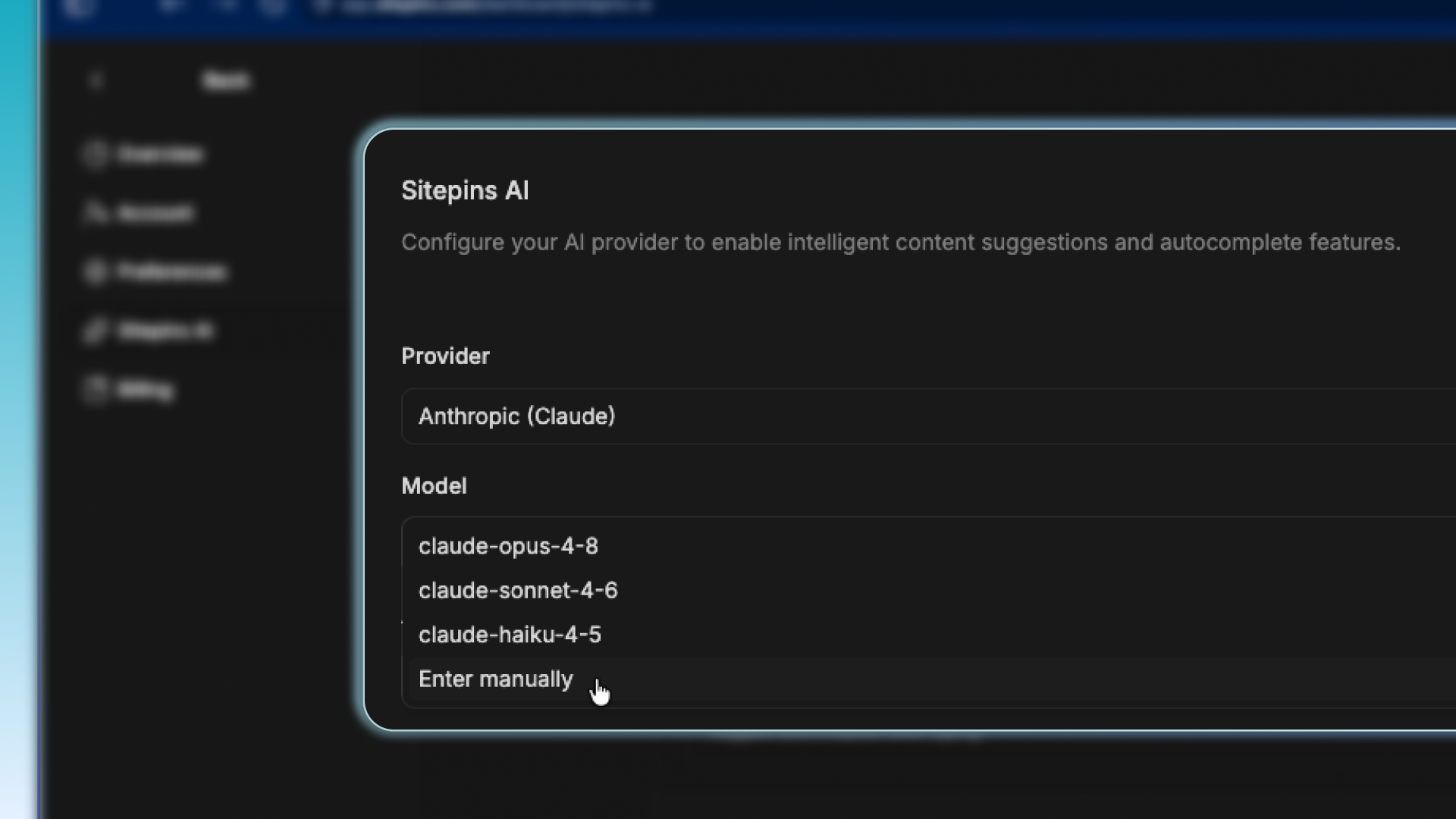Open the Provider dropdown showing Anthropic (Claude)
This screenshot has height=819, width=1456.
tap(928, 416)
